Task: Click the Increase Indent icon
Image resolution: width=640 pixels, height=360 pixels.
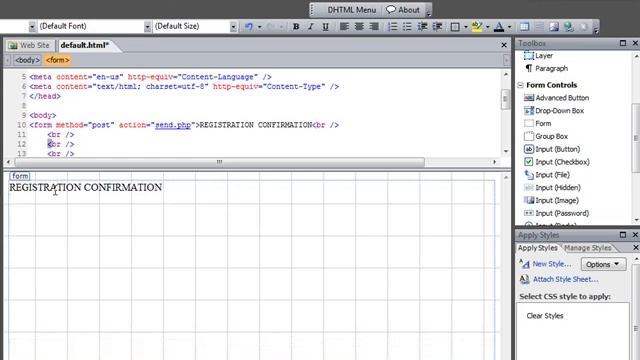Action: pos(437,27)
